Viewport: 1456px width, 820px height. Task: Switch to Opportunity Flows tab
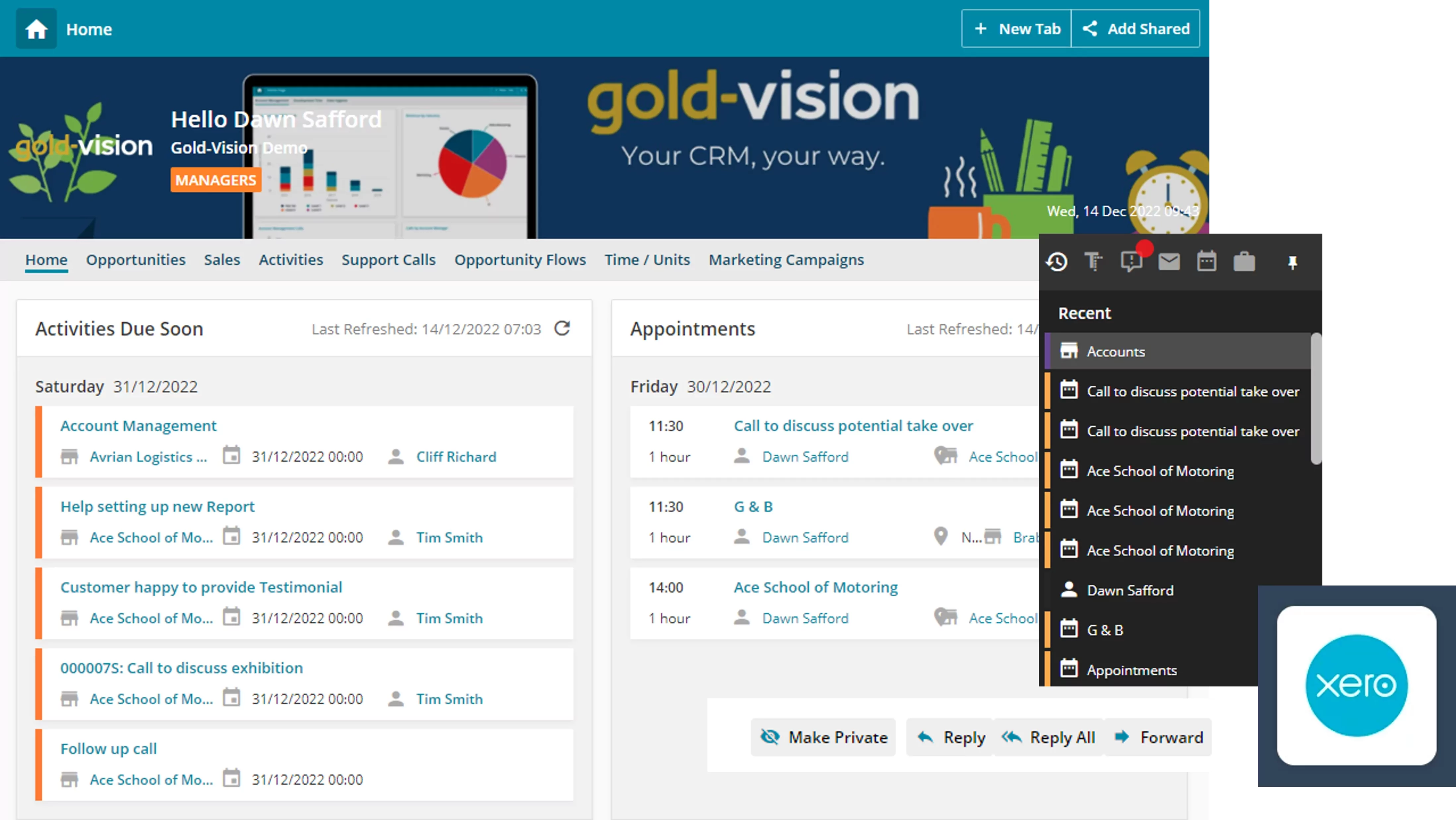pyautogui.click(x=520, y=260)
